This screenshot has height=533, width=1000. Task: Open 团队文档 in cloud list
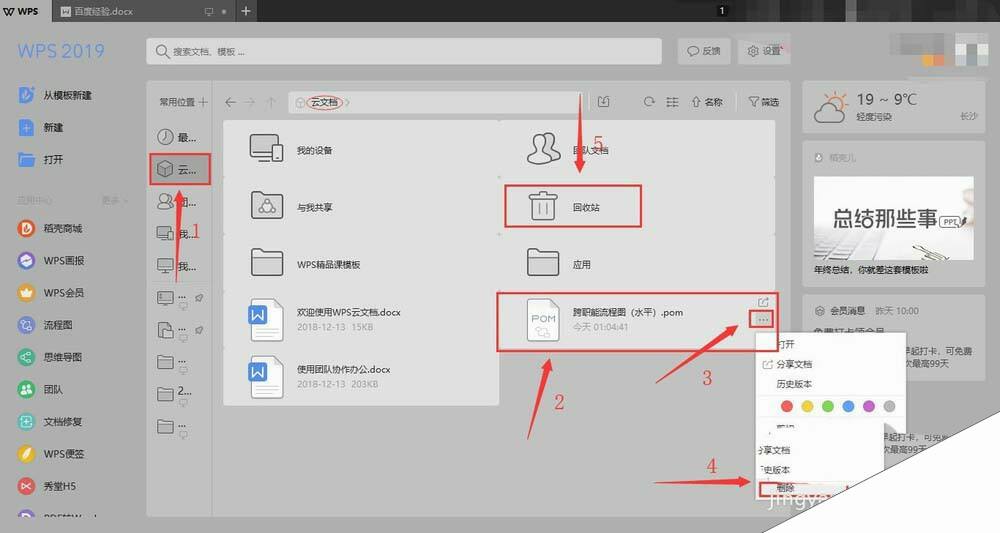(636, 150)
